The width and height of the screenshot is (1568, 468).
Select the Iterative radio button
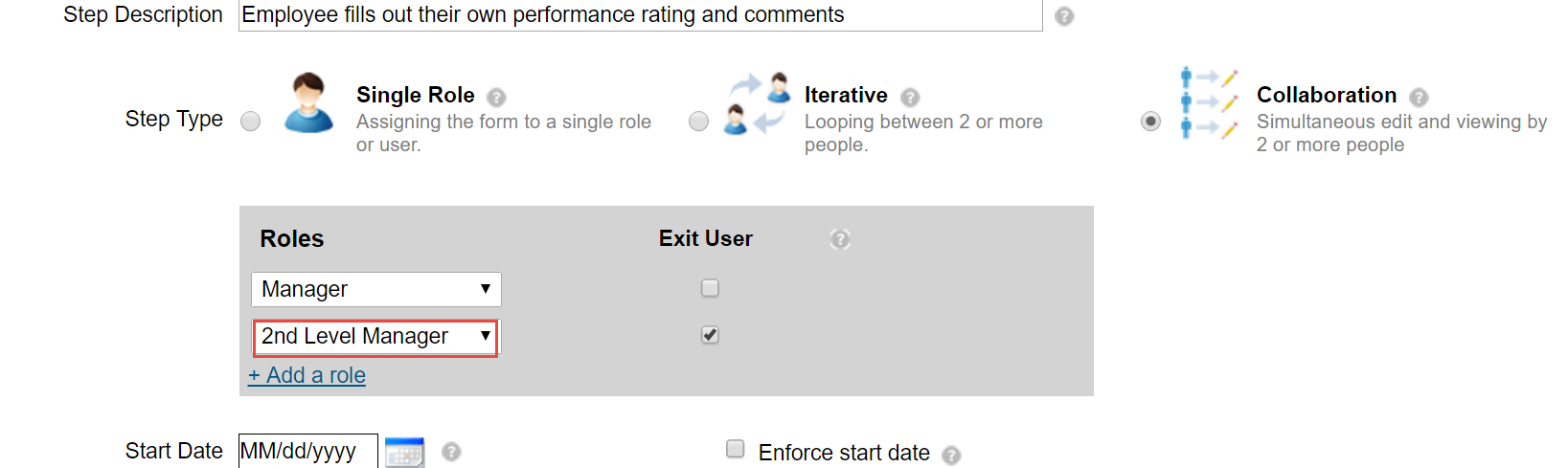pos(699,122)
